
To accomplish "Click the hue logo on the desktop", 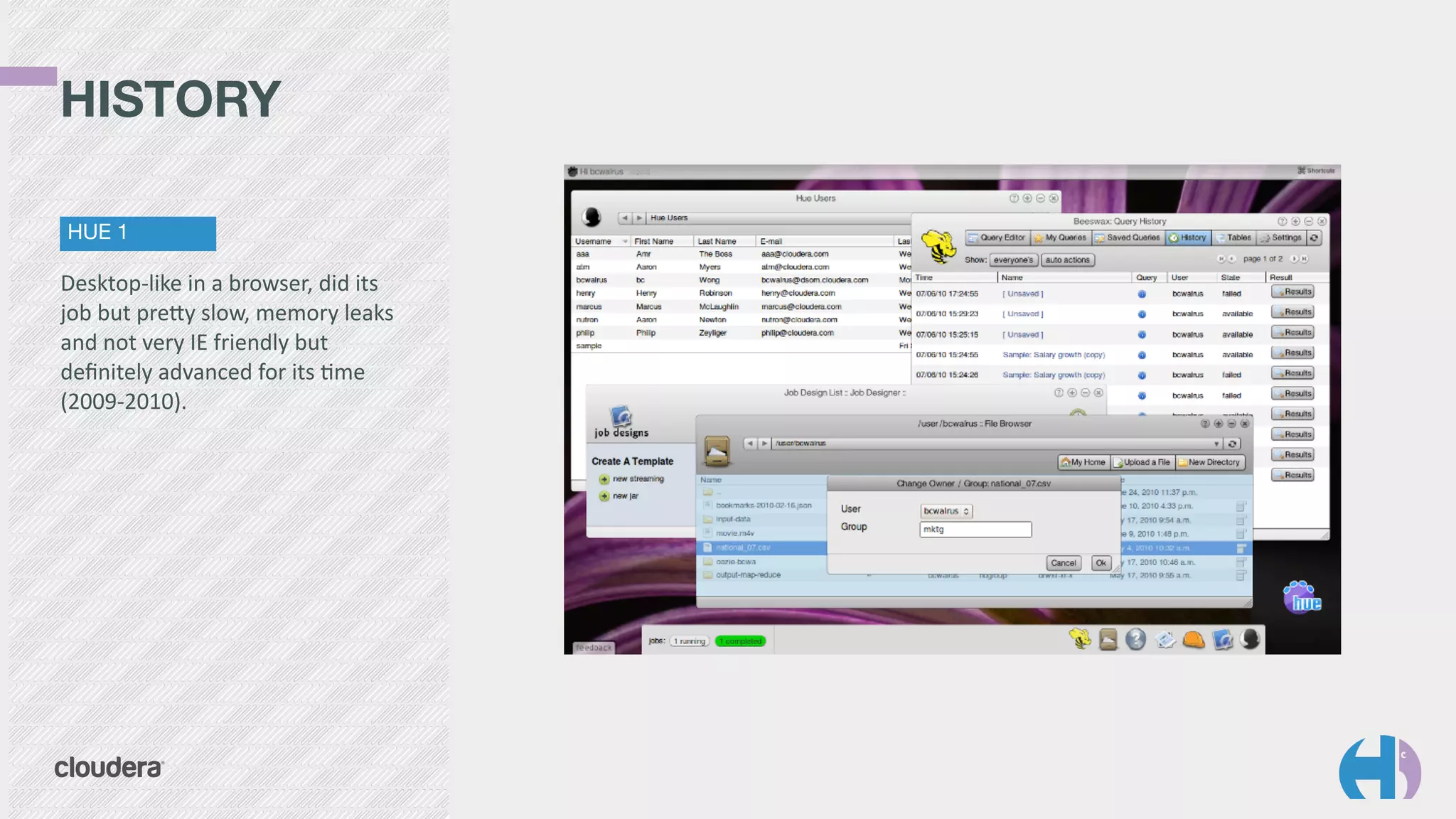I will point(1302,597).
